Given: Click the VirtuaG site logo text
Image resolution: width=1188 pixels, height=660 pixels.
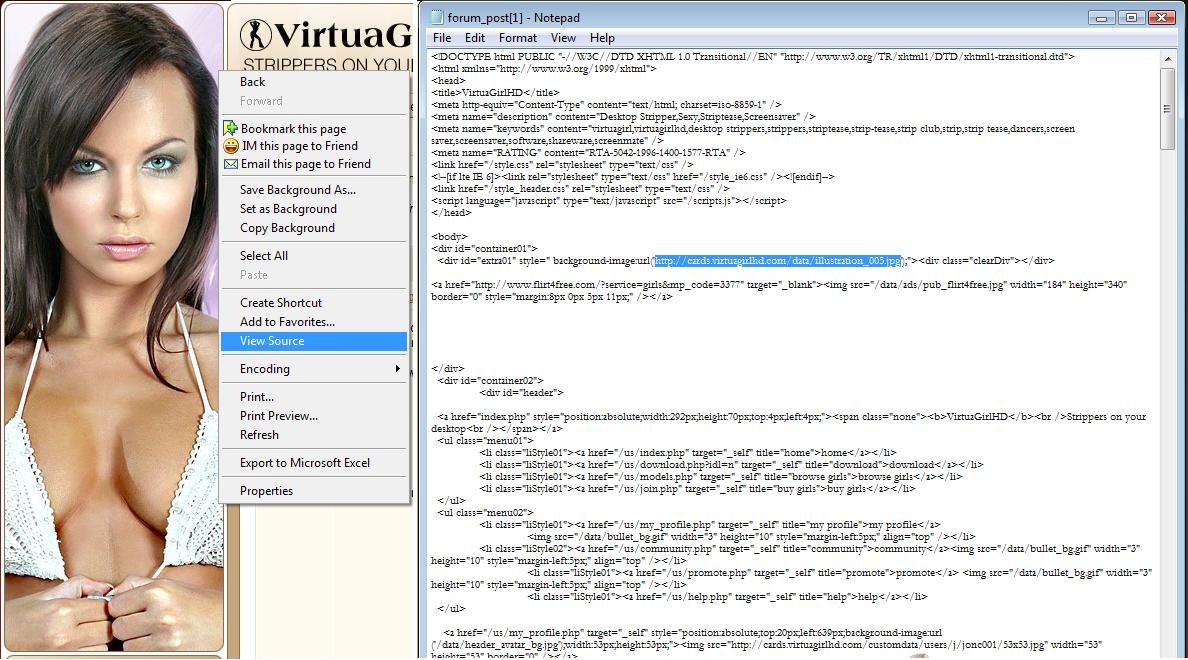Looking at the screenshot, I should coord(342,36).
